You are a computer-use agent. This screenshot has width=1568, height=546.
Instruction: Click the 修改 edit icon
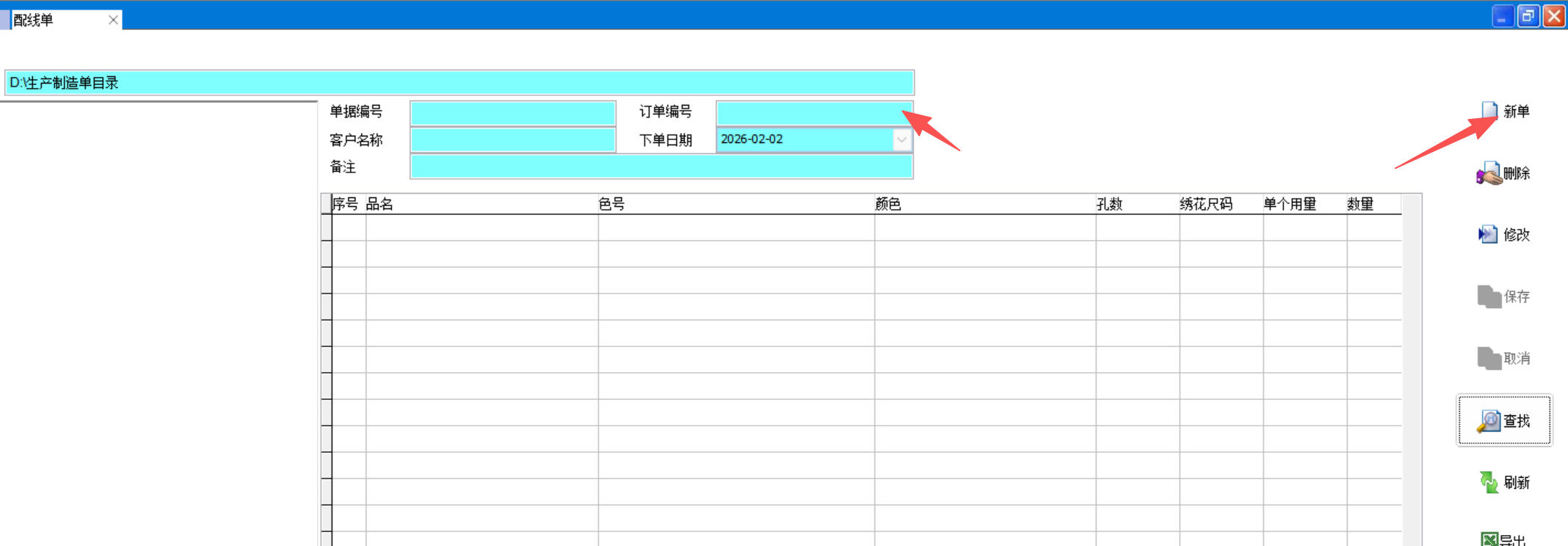(x=1488, y=235)
